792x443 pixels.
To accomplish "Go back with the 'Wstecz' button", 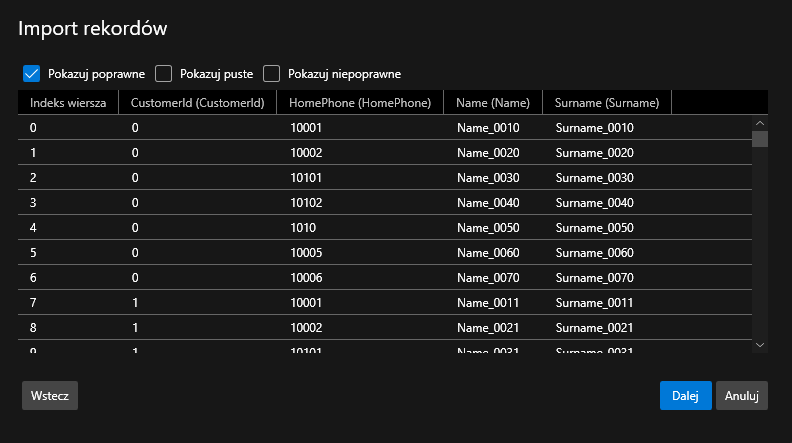I will click(x=50, y=395).
